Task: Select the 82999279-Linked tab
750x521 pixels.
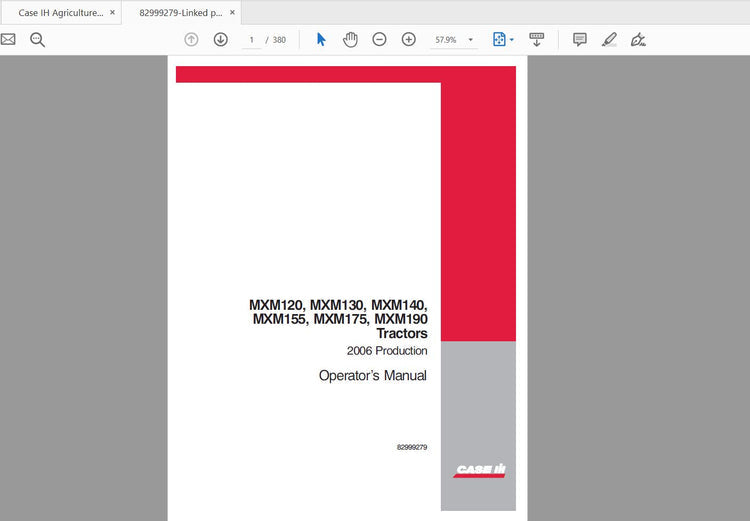Action: coord(181,13)
